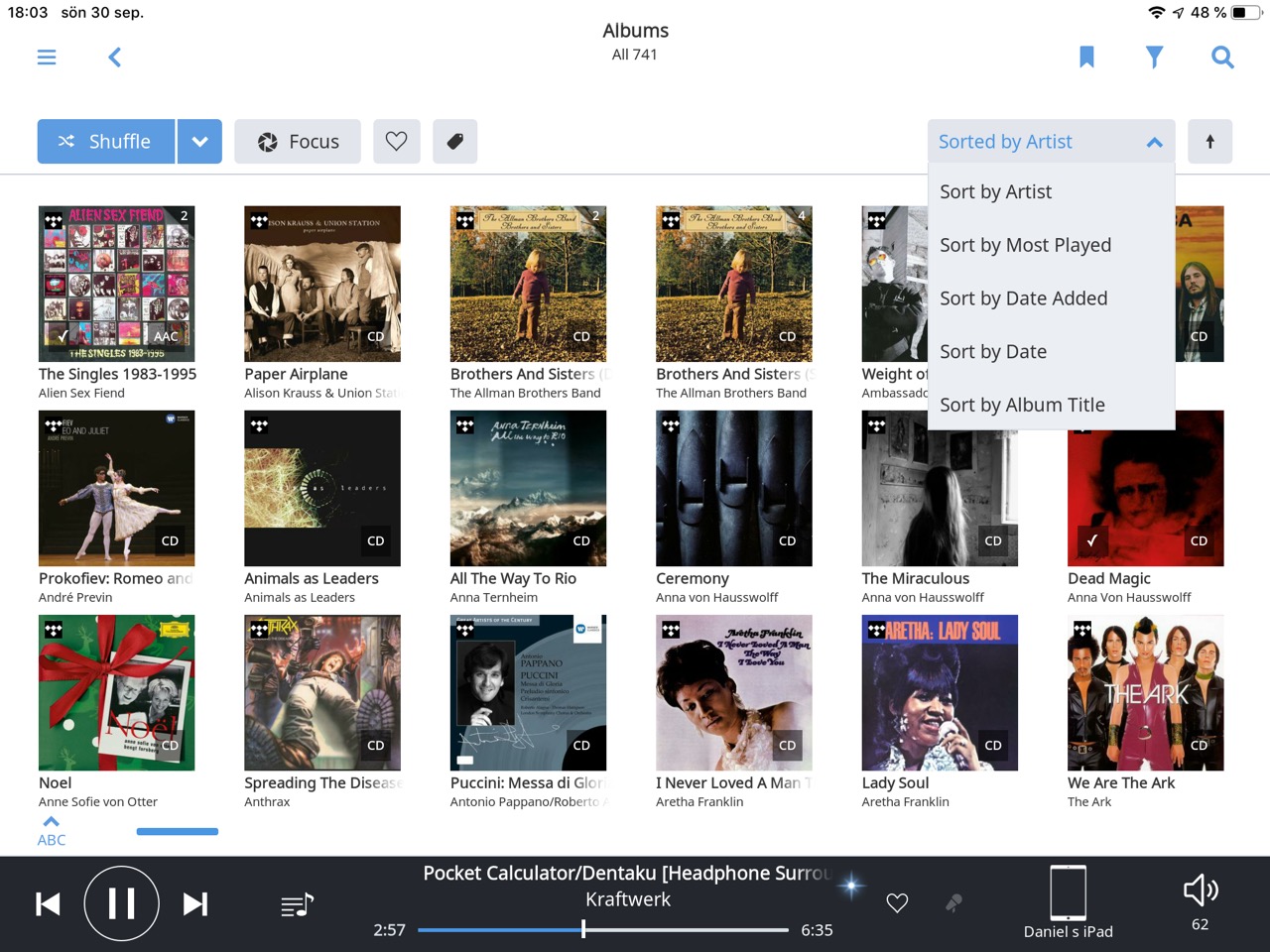Click the track progress seek bar
This screenshot has width=1270, height=952.
pos(602,930)
